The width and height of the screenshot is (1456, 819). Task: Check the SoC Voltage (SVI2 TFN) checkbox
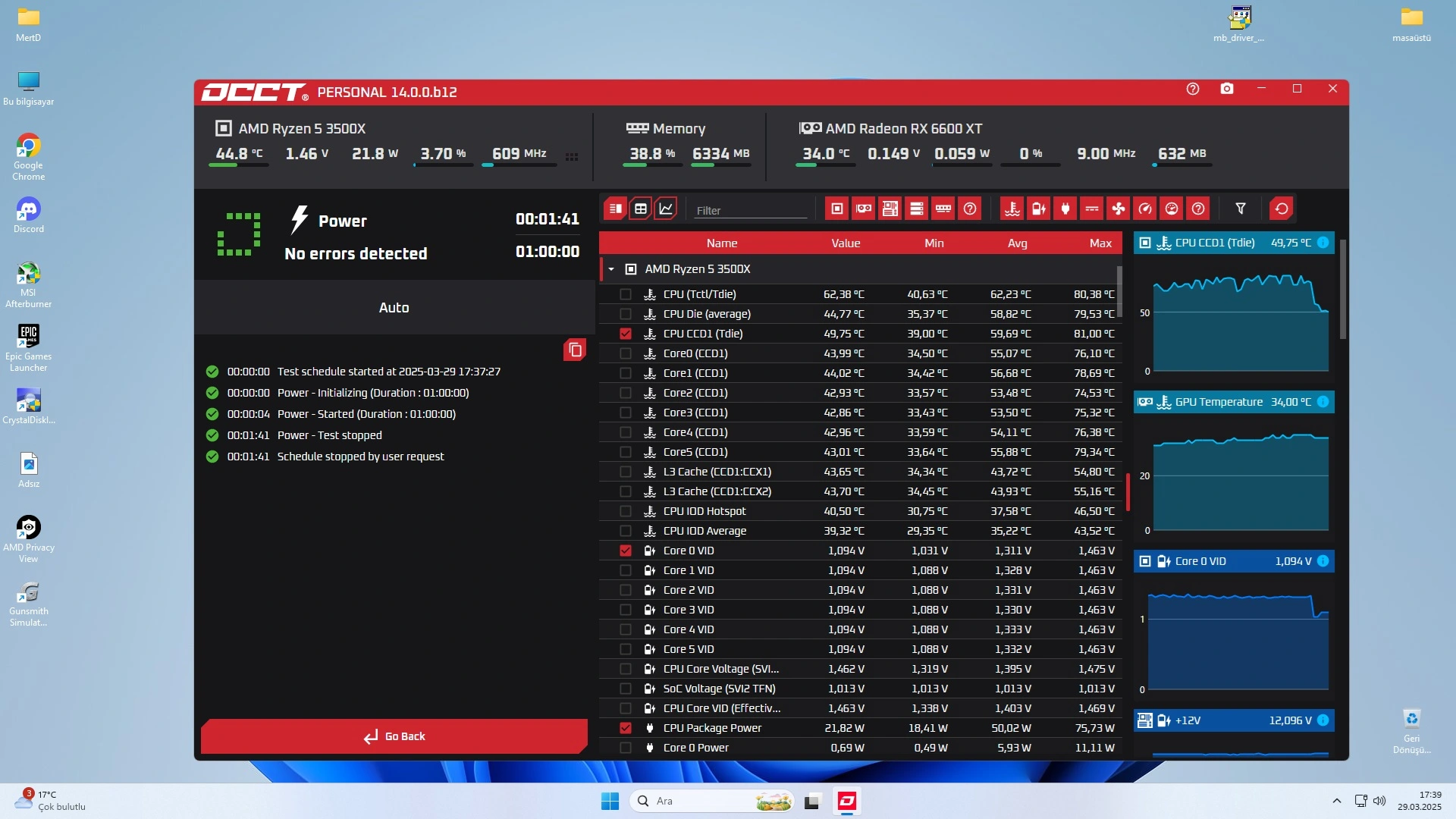pyautogui.click(x=626, y=689)
